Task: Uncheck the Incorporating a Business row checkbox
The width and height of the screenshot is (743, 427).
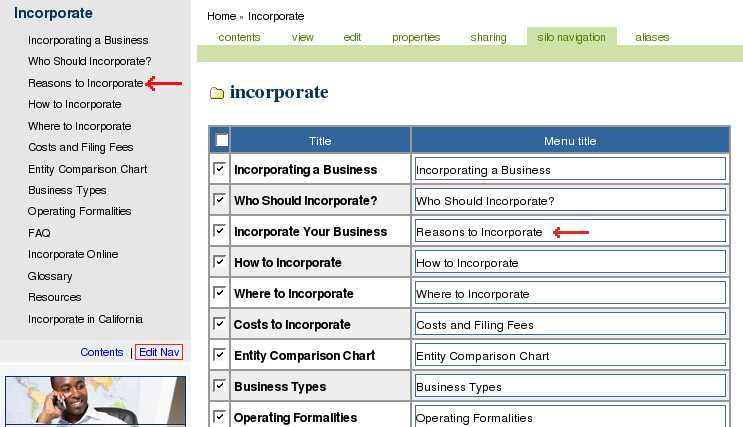Action: point(220,169)
